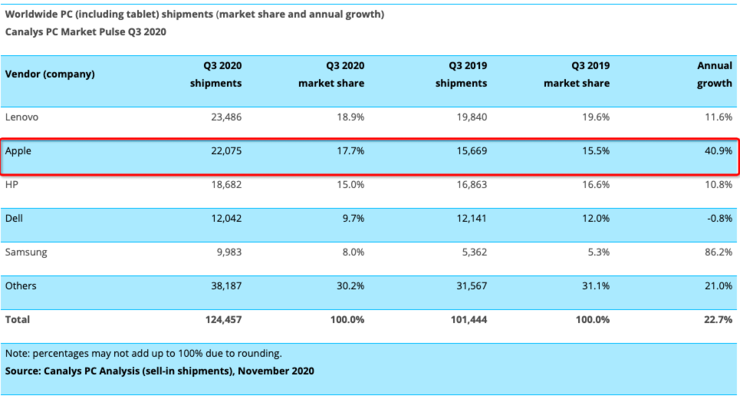
Task: Select the Apple vendor cell
Action: [x=18, y=151]
